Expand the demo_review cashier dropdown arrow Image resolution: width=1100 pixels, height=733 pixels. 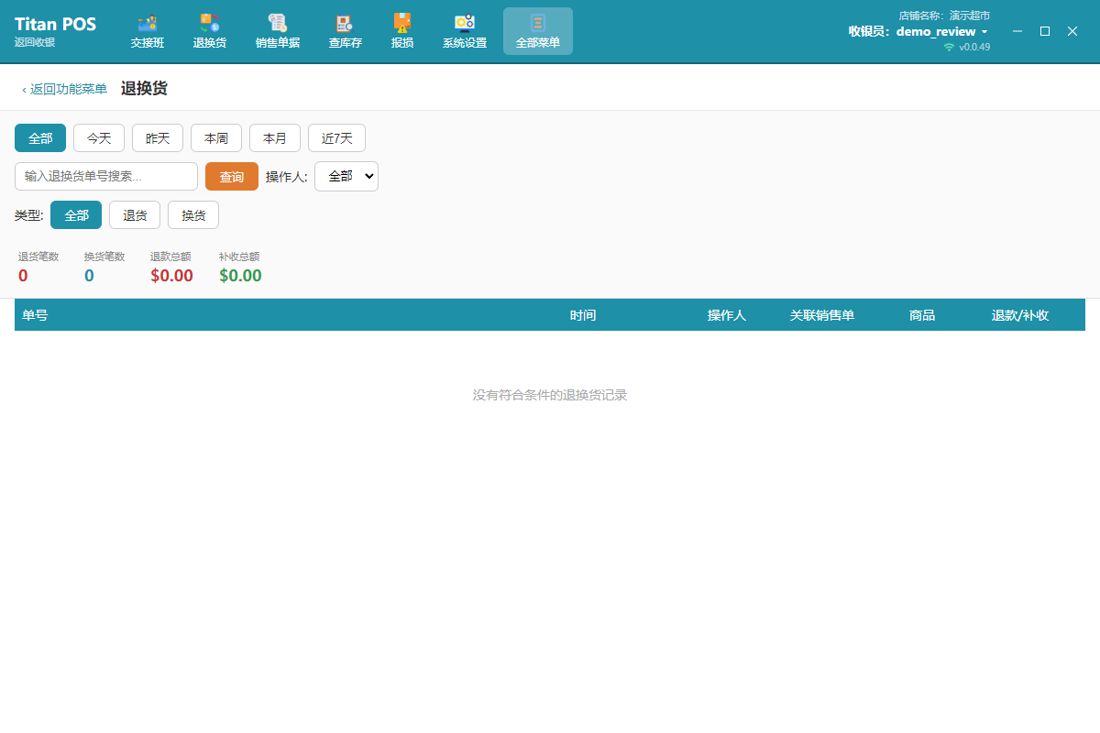pyautogui.click(x=984, y=32)
